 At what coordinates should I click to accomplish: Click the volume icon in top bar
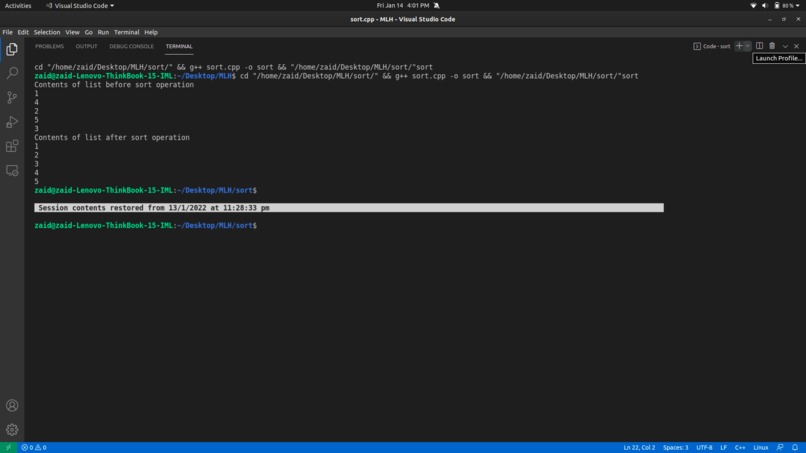764,6
